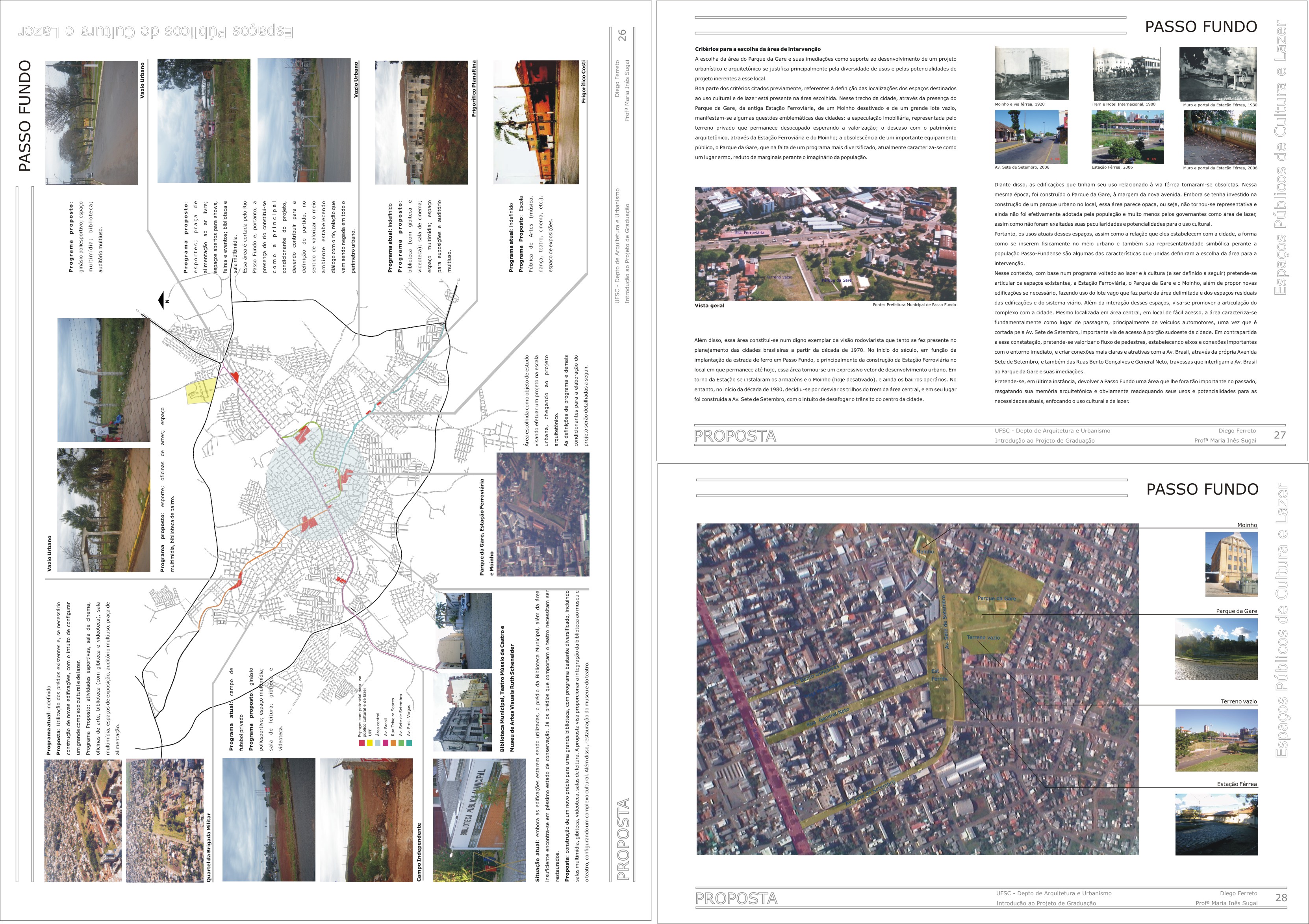Click the page number 27

[x=1280, y=435]
